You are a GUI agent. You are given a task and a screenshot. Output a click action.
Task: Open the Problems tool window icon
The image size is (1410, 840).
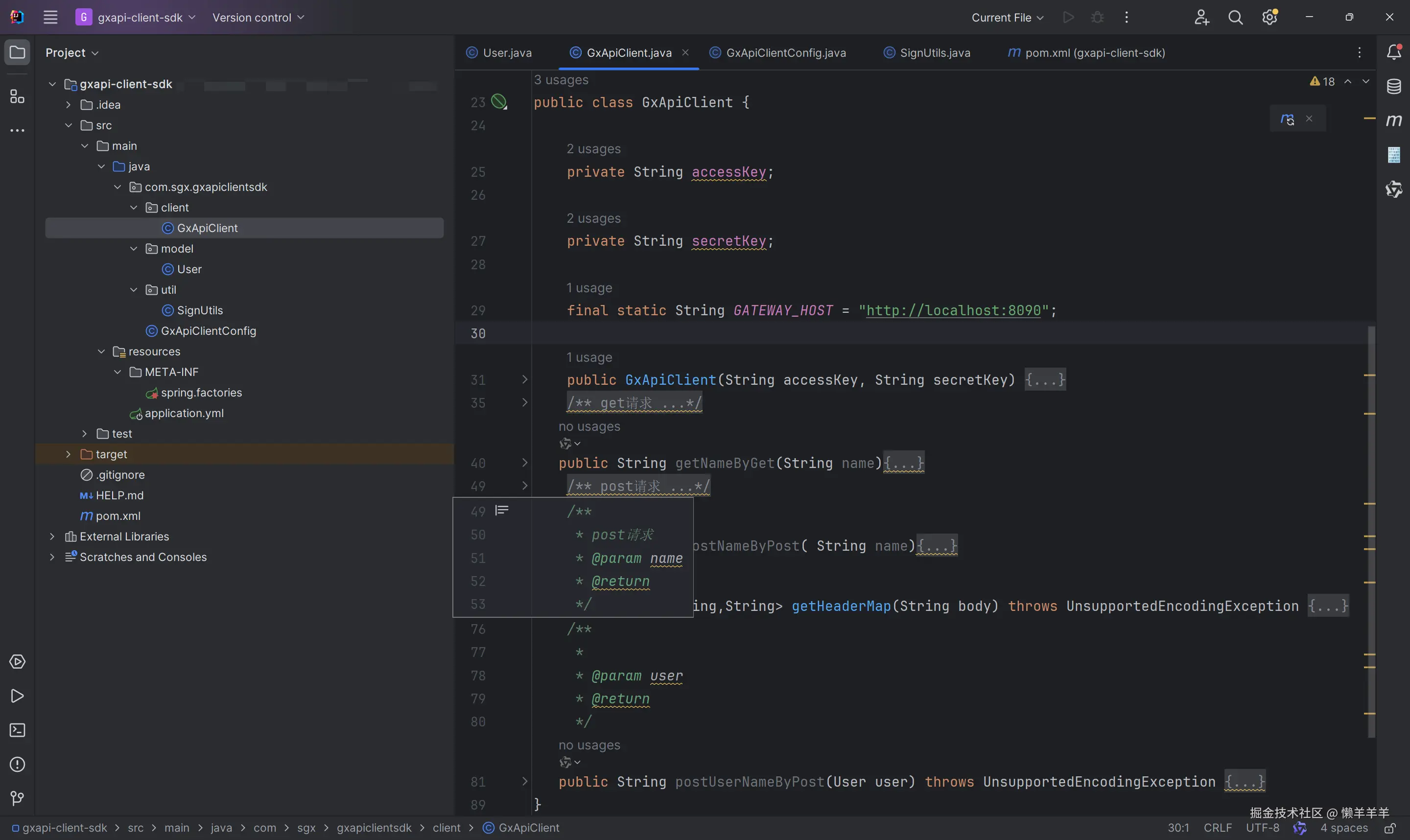(17, 764)
